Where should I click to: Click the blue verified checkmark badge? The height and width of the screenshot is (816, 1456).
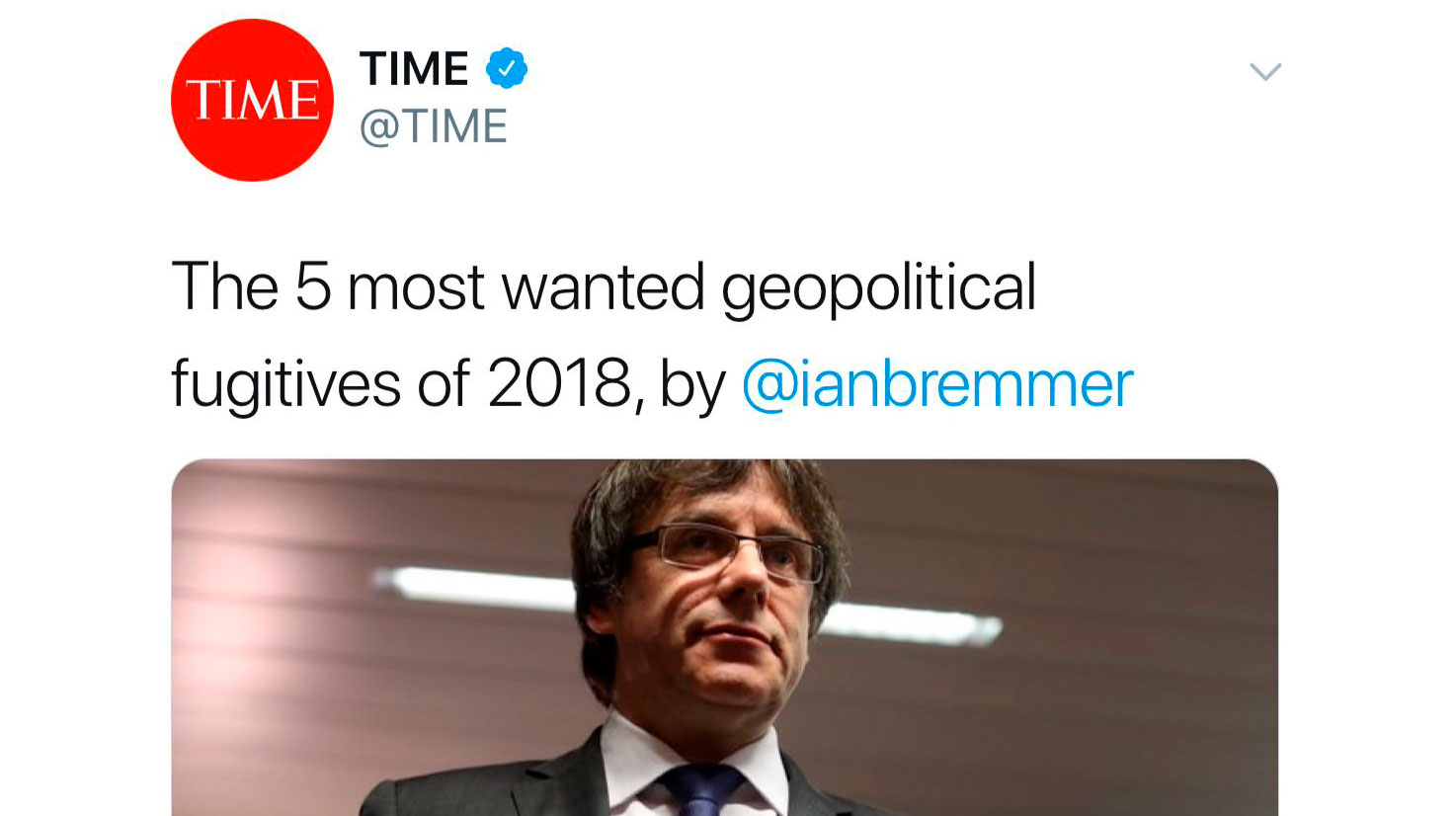(506, 68)
